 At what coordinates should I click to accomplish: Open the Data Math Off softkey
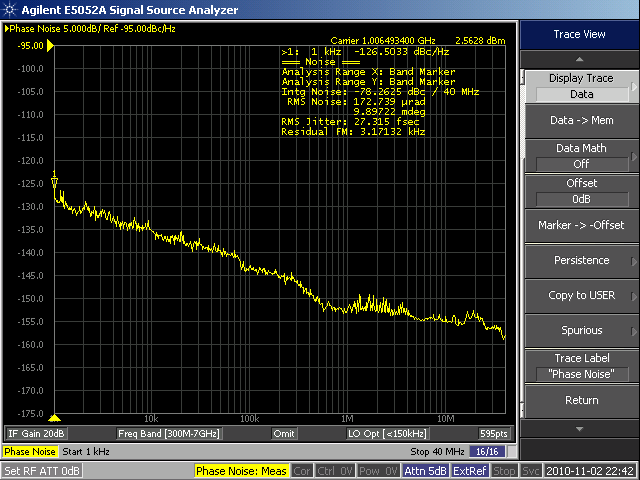tap(581, 156)
